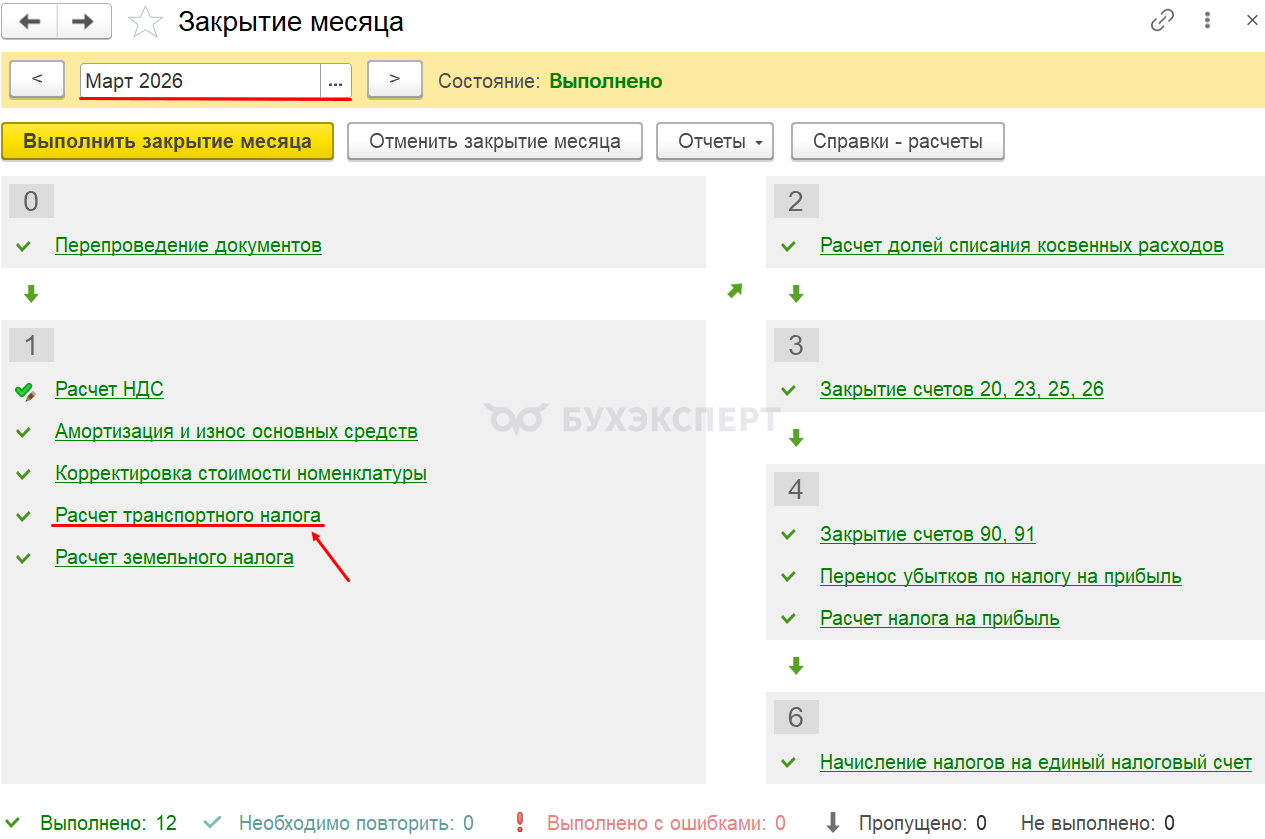Switch to next month with > button

click(x=394, y=80)
